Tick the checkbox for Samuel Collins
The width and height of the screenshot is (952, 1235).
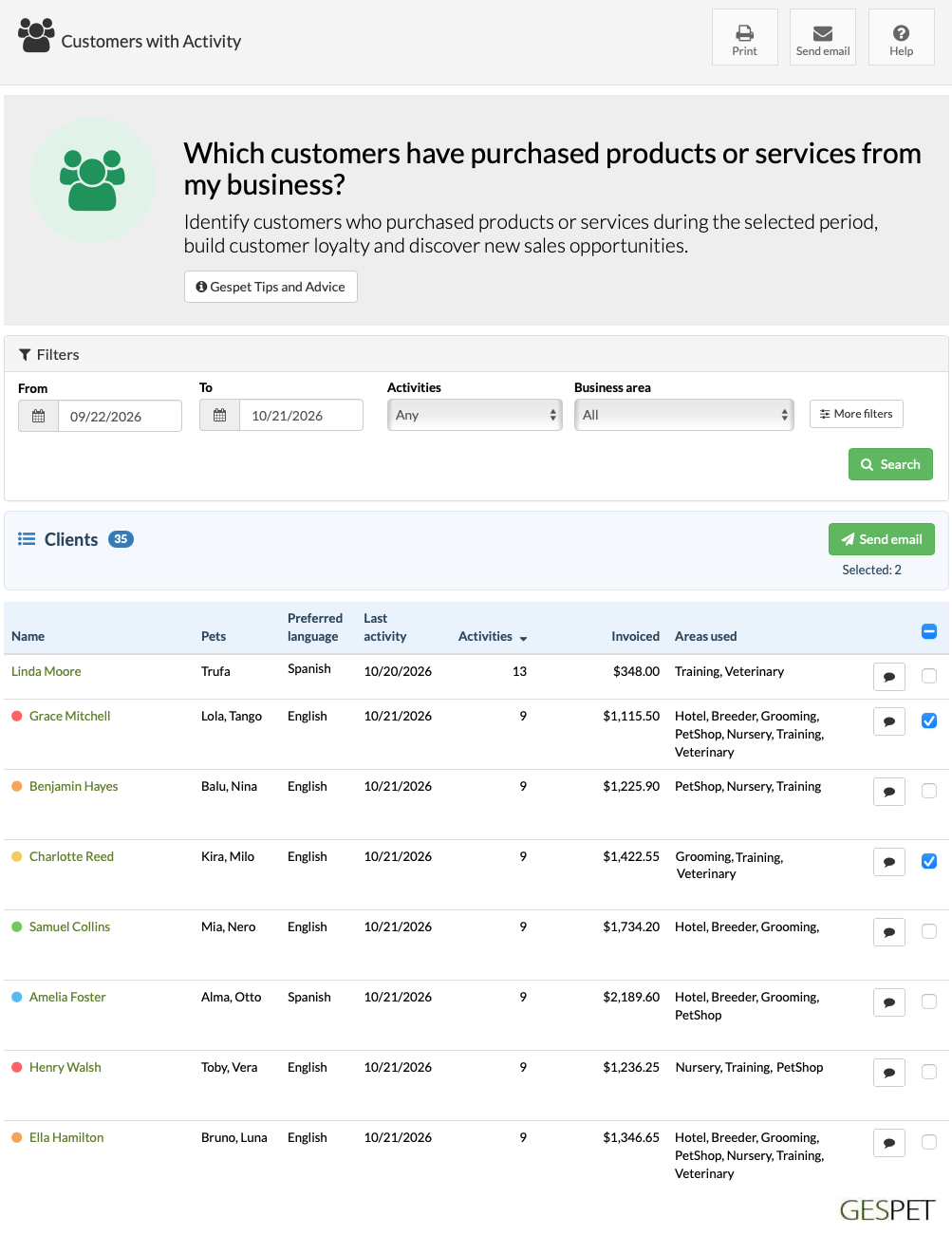(929, 931)
